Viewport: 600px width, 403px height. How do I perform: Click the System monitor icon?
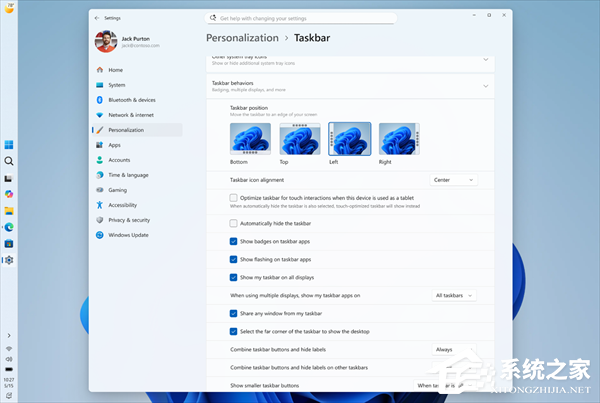pyautogui.click(x=100, y=85)
